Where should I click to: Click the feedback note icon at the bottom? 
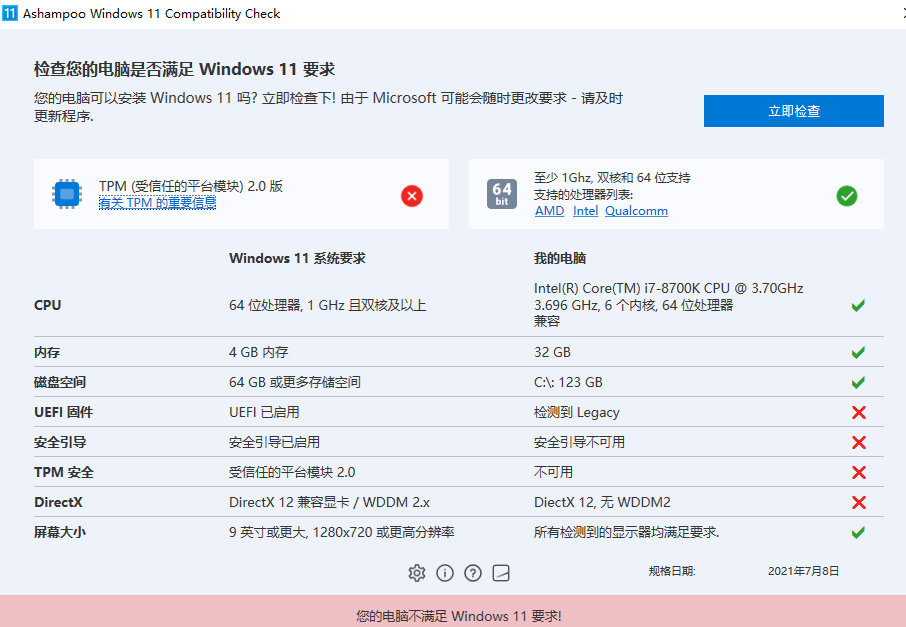tap(500, 573)
